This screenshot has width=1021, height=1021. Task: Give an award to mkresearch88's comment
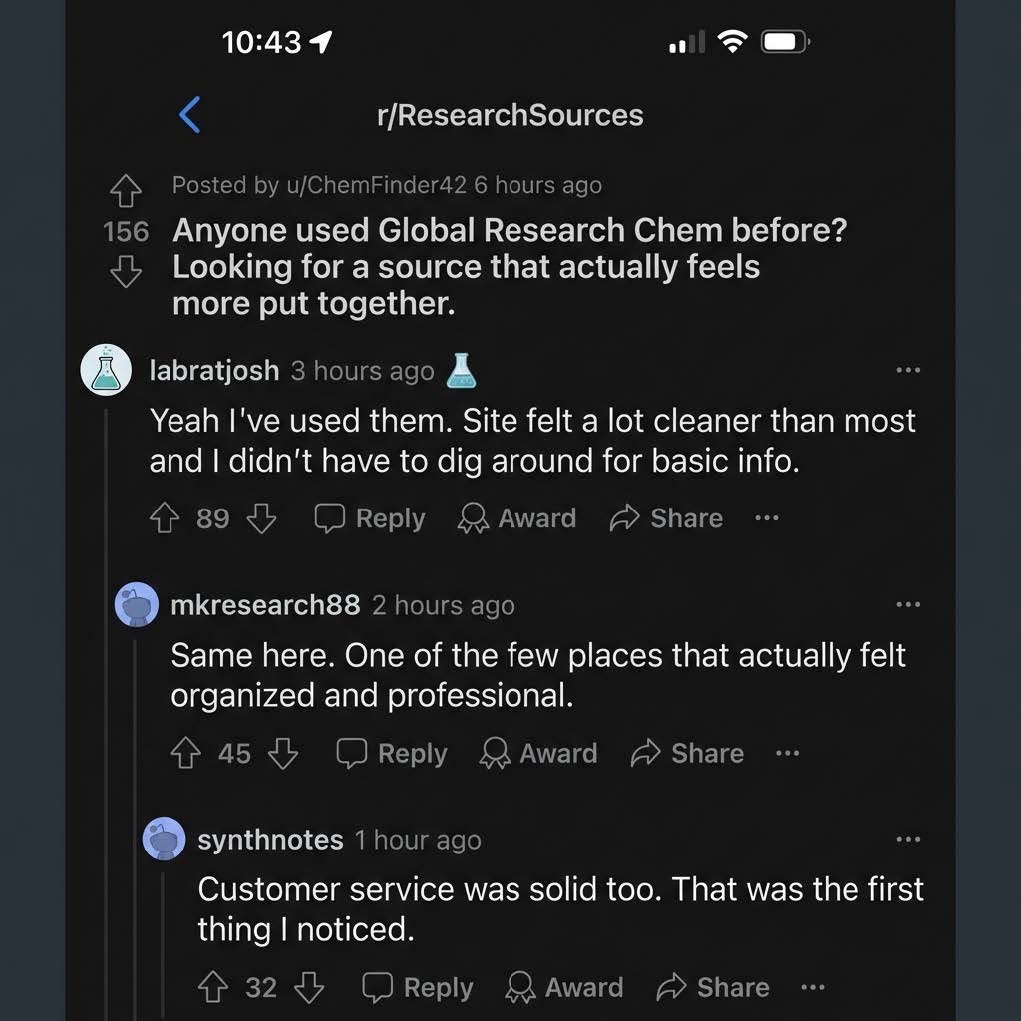[x=538, y=753]
